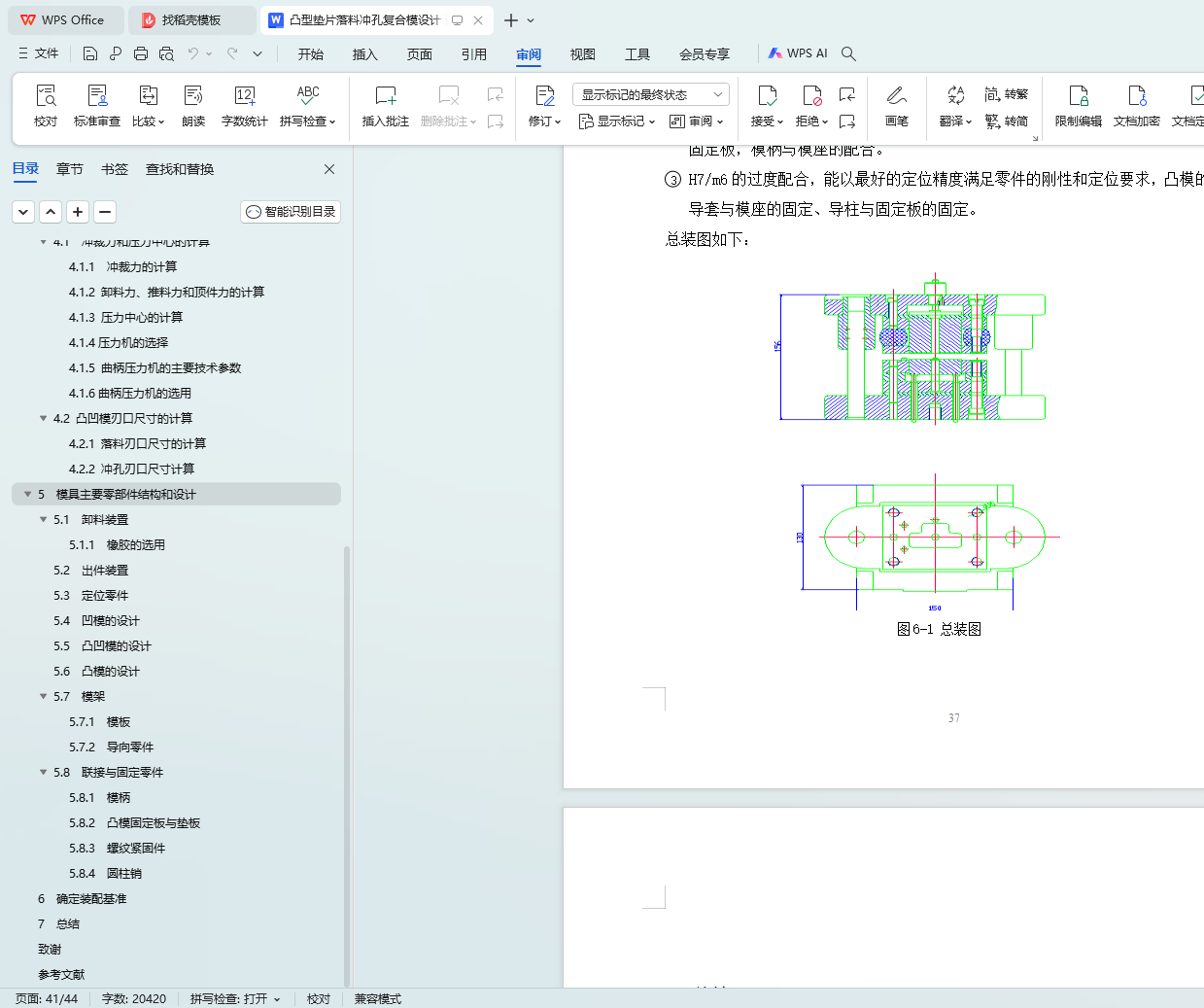Screen dimensions: 1204x1008
Task: Switch to 章节 tab in navigation pane
Action: [x=70, y=169]
